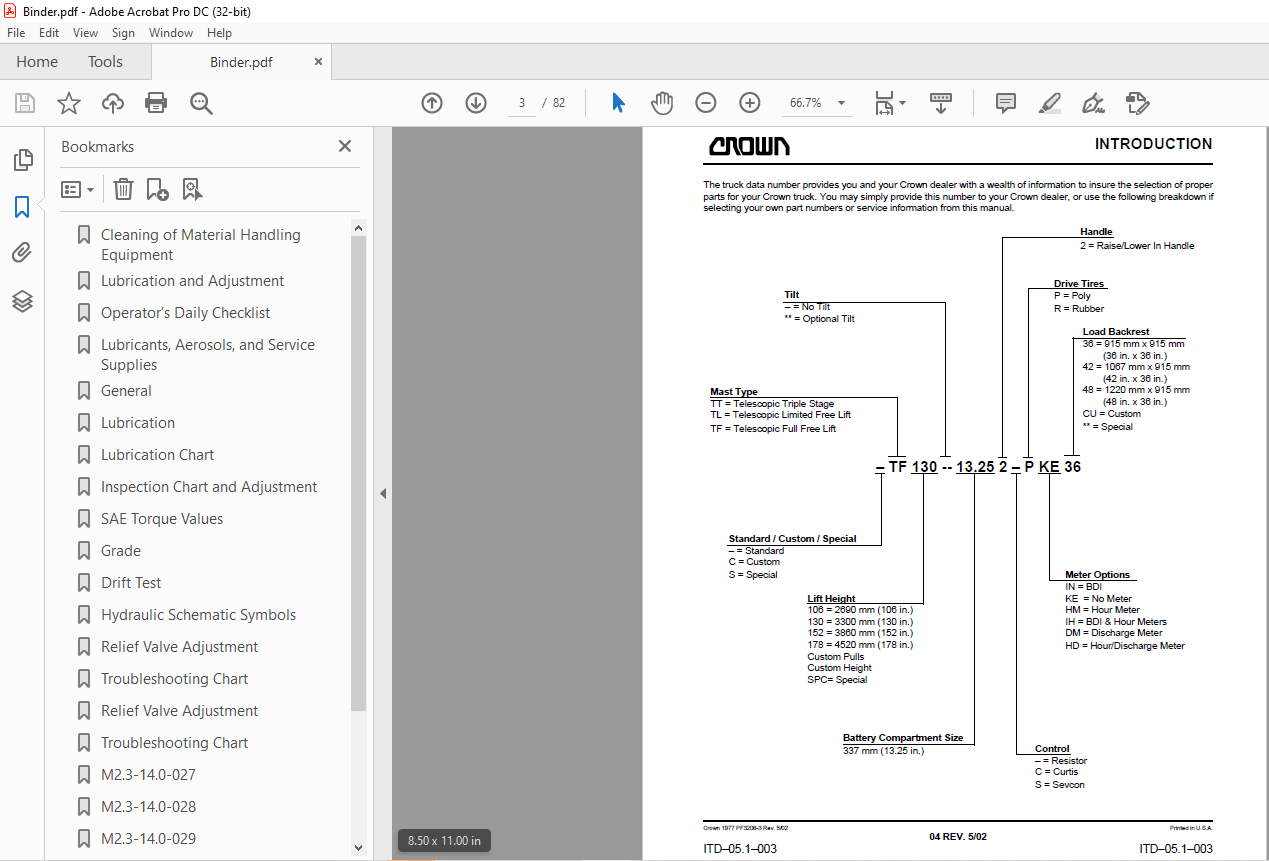Zoom in with the plus icon
This screenshot has width=1269, height=861.
[750, 103]
